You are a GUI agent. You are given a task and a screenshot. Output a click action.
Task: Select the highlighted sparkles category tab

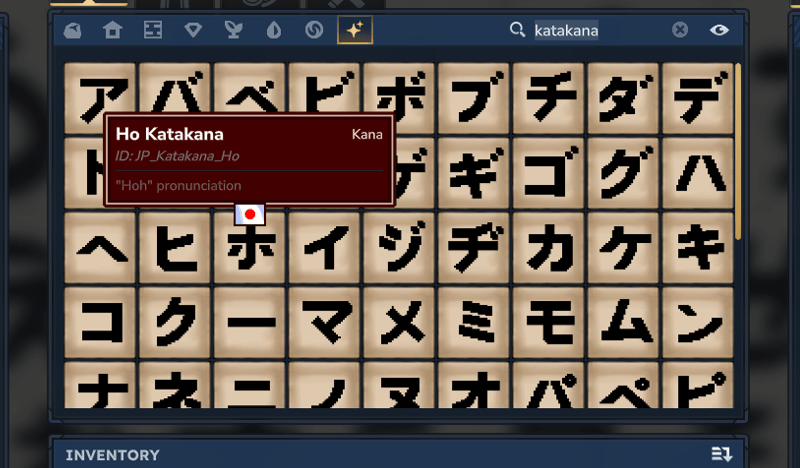pos(355,30)
